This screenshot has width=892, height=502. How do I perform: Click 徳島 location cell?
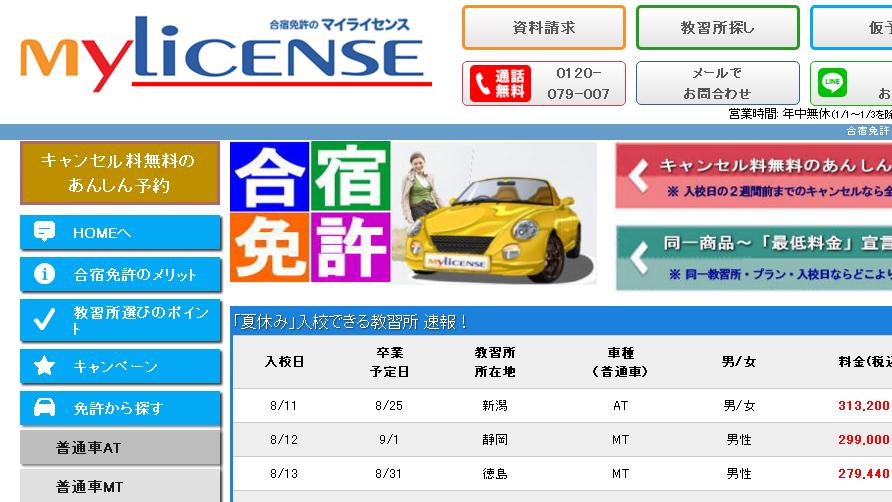(495, 474)
